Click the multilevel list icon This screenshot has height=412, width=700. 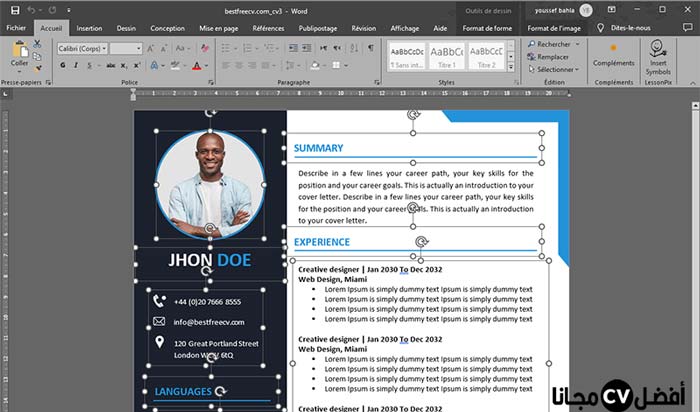[x=270, y=48]
